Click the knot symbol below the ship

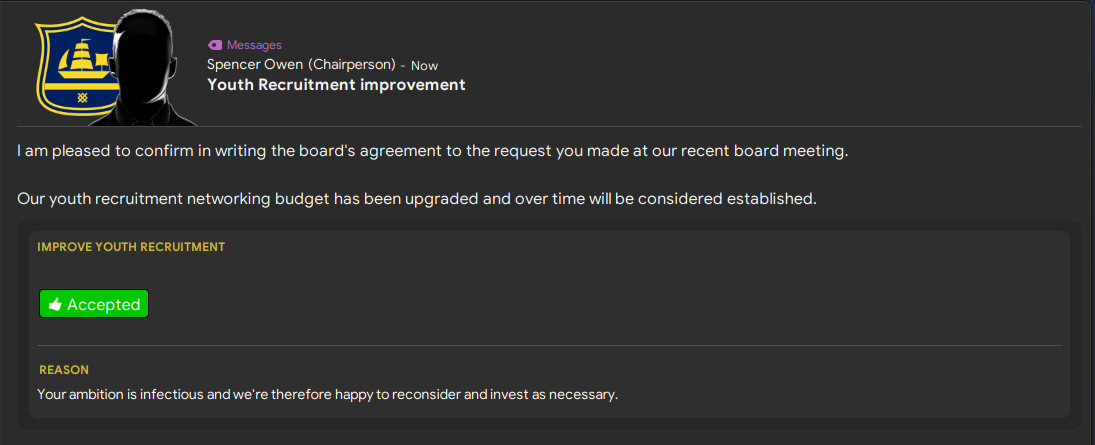pyautogui.click(x=82, y=97)
